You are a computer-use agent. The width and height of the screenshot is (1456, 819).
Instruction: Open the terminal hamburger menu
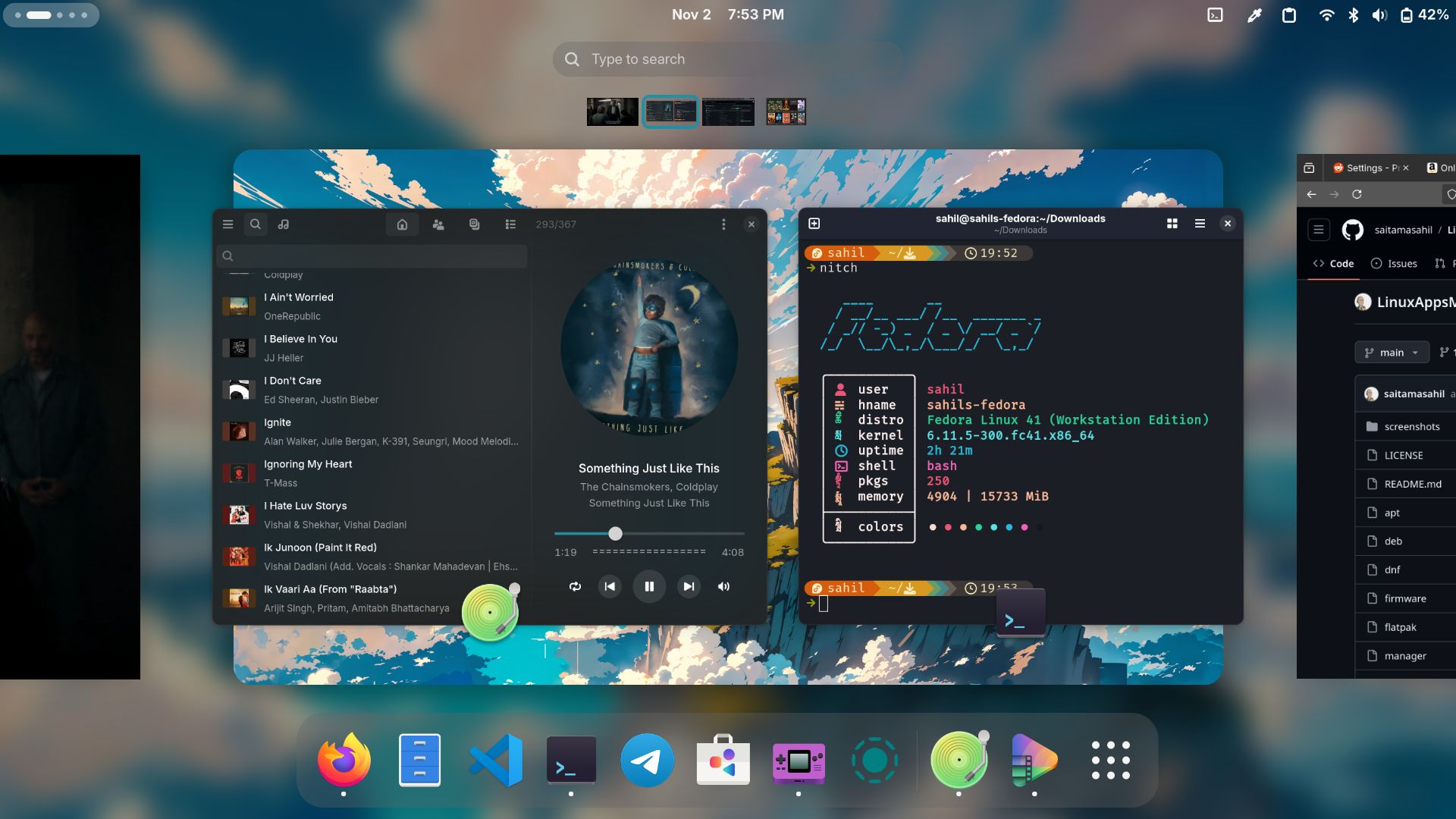1200,223
